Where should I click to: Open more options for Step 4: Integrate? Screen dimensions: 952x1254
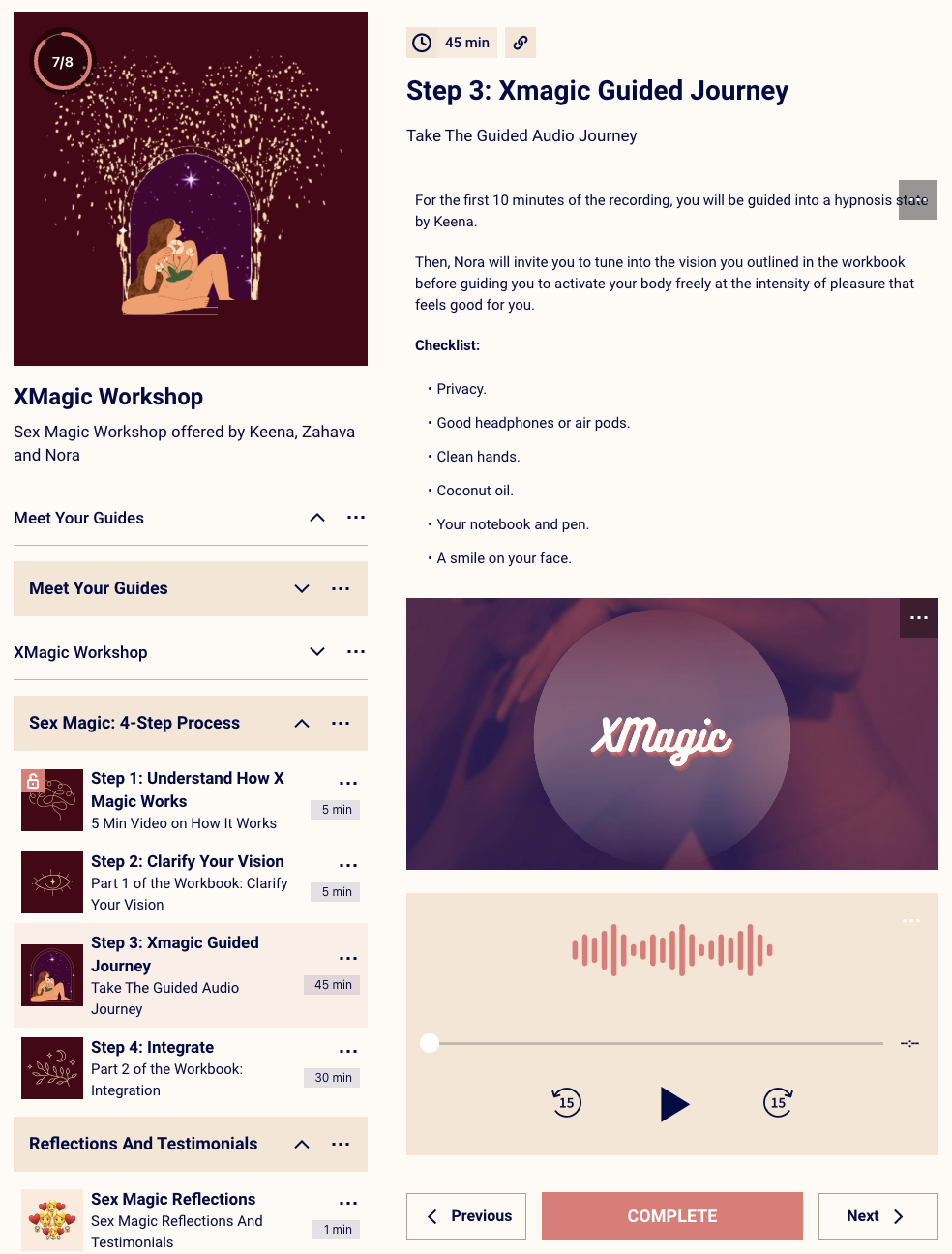(348, 1051)
